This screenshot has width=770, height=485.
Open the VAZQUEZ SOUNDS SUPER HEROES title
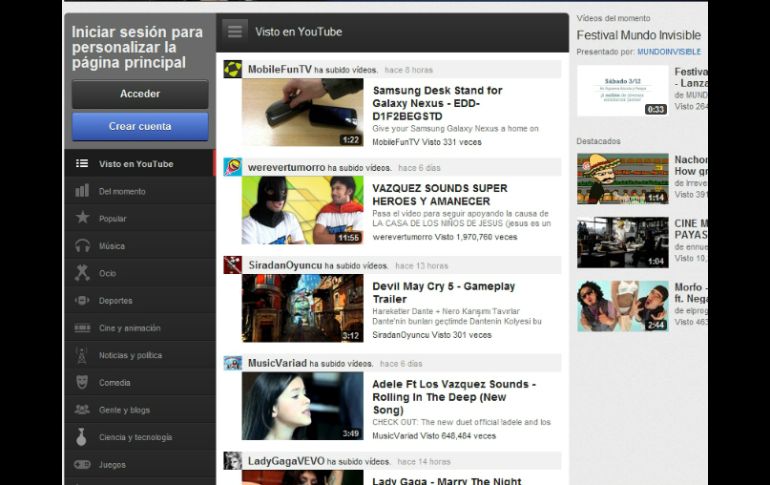point(439,195)
